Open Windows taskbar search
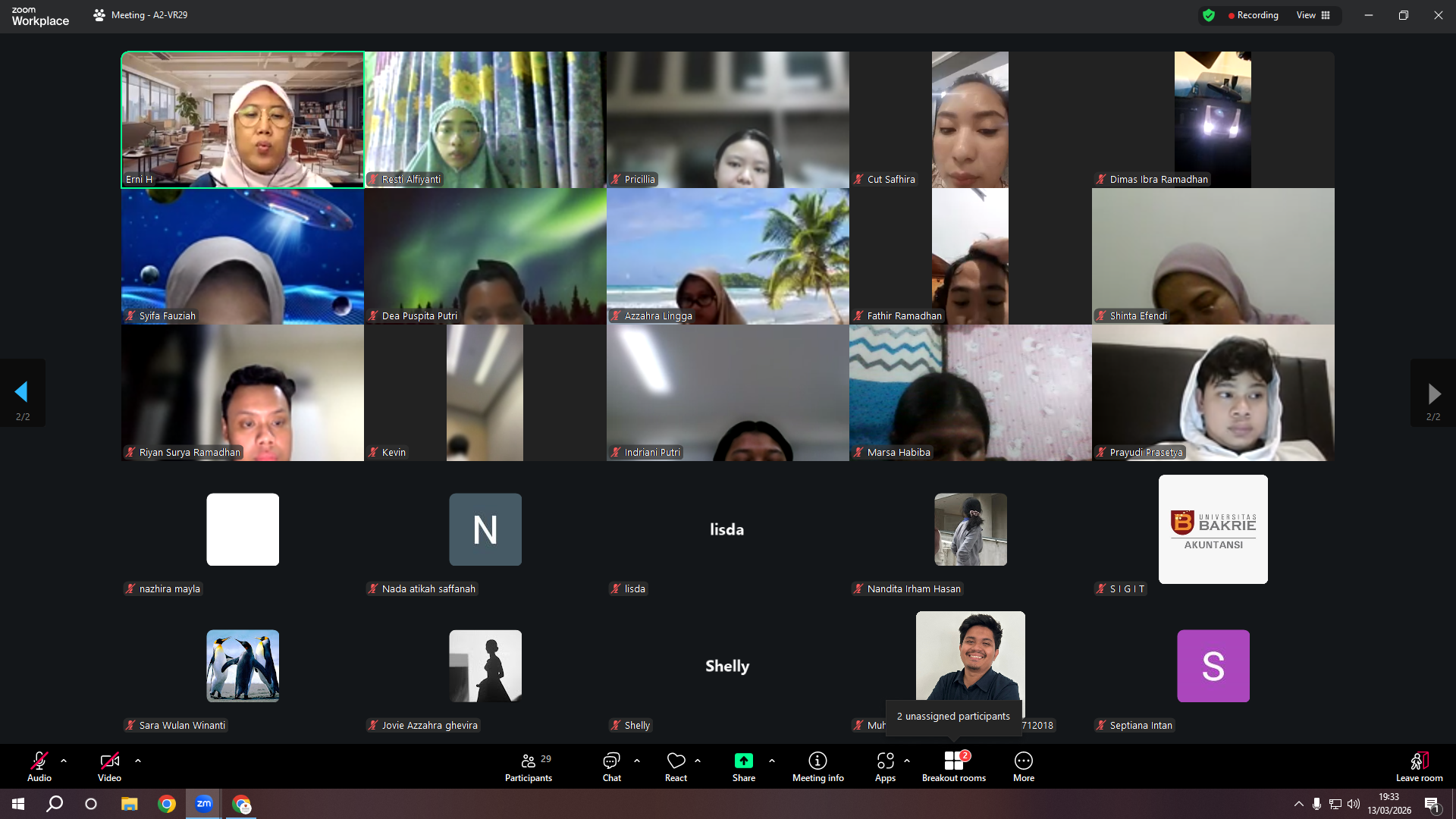Viewport: 1456px width, 819px height. [55, 804]
